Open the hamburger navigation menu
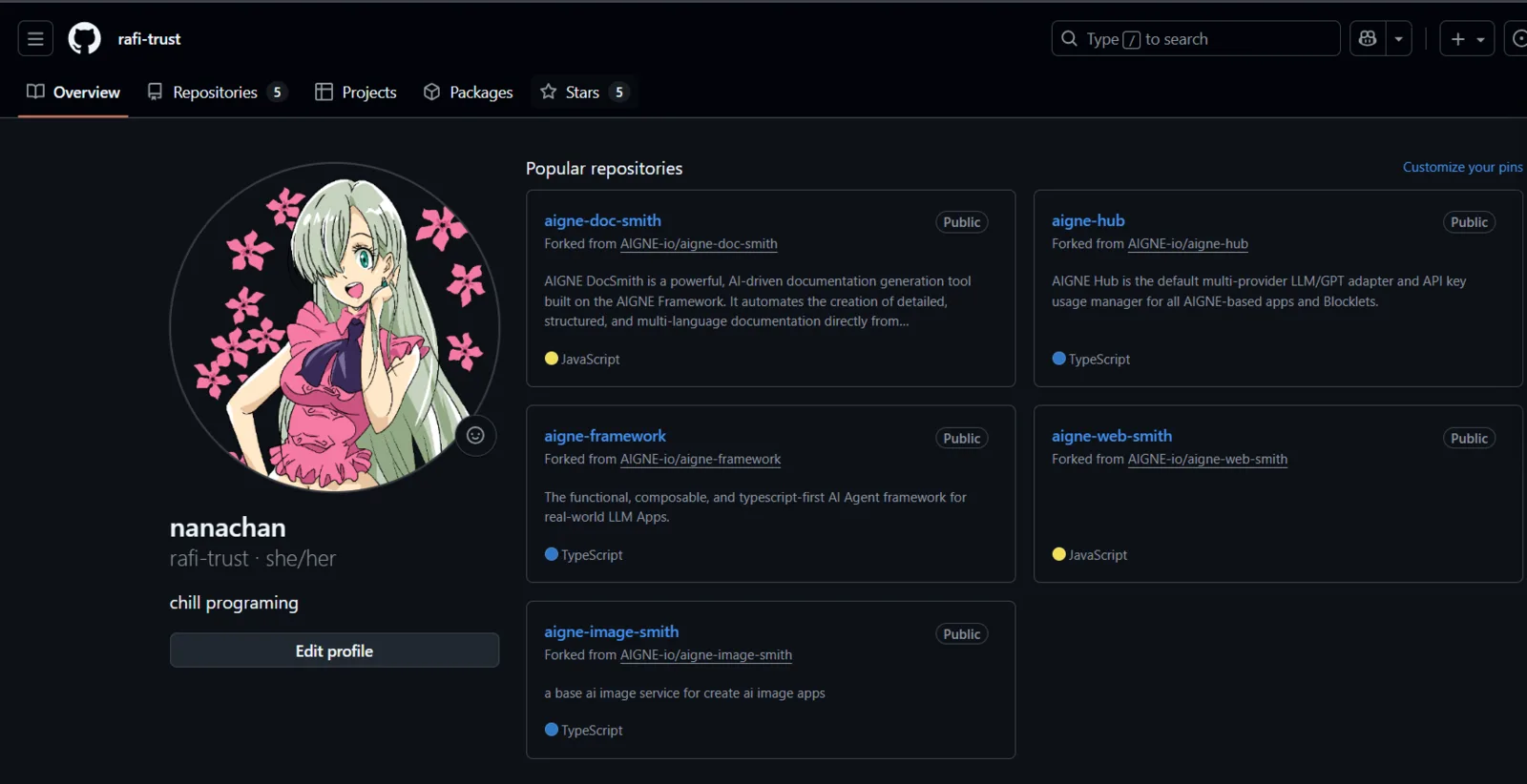The width and height of the screenshot is (1527, 784). click(x=35, y=39)
